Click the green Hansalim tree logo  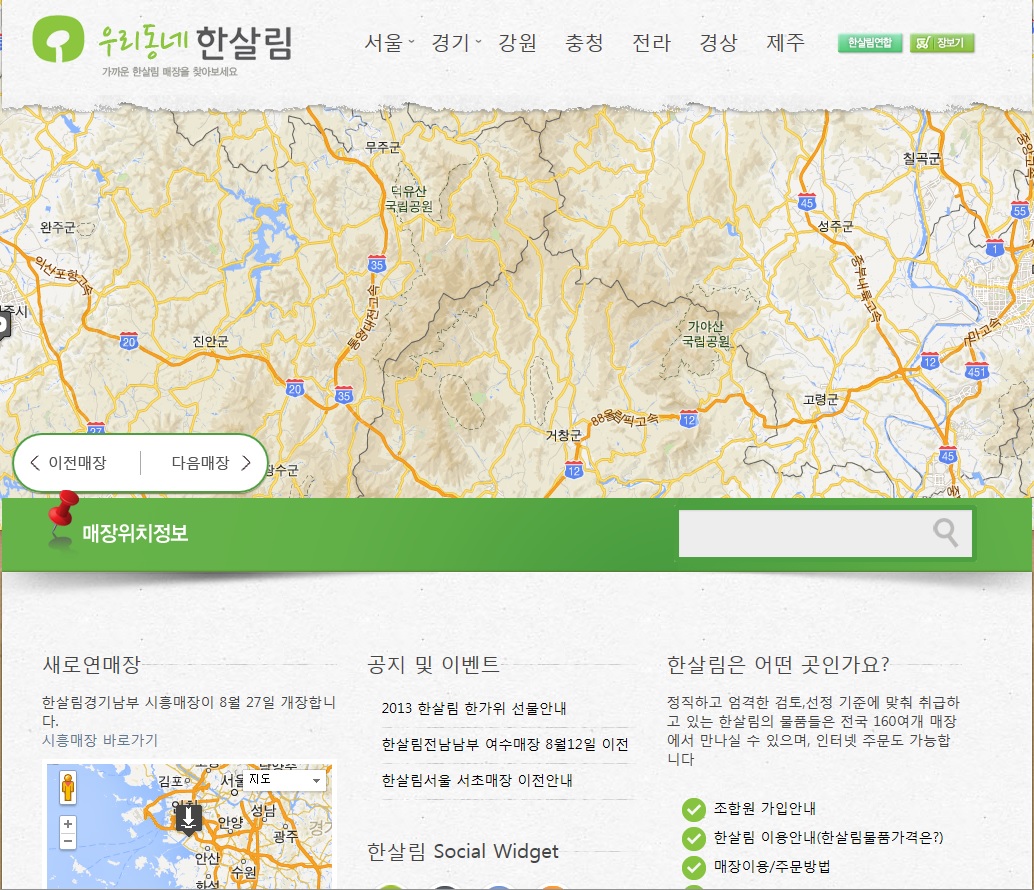(58, 39)
